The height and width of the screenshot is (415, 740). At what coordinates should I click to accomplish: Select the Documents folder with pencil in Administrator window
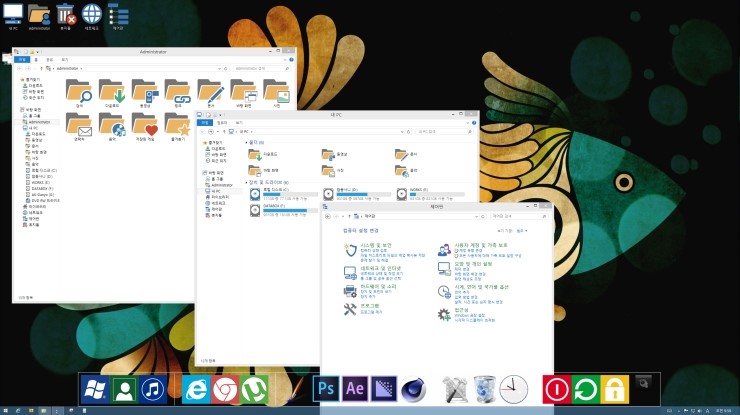coord(210,93)
